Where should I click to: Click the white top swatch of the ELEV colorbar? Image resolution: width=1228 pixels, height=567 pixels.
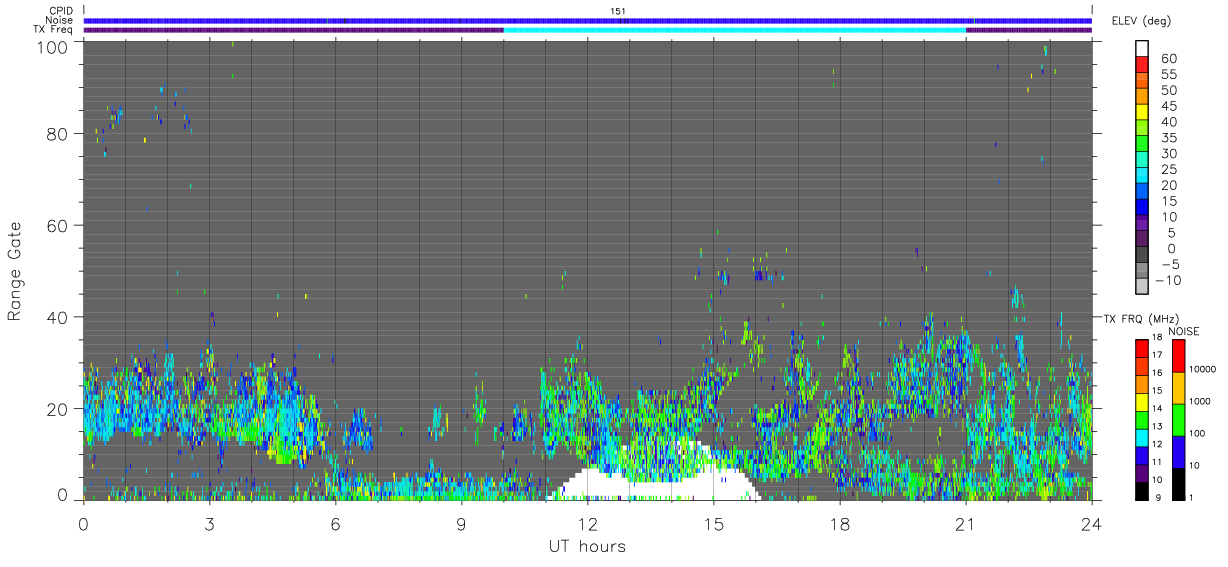1142,50
